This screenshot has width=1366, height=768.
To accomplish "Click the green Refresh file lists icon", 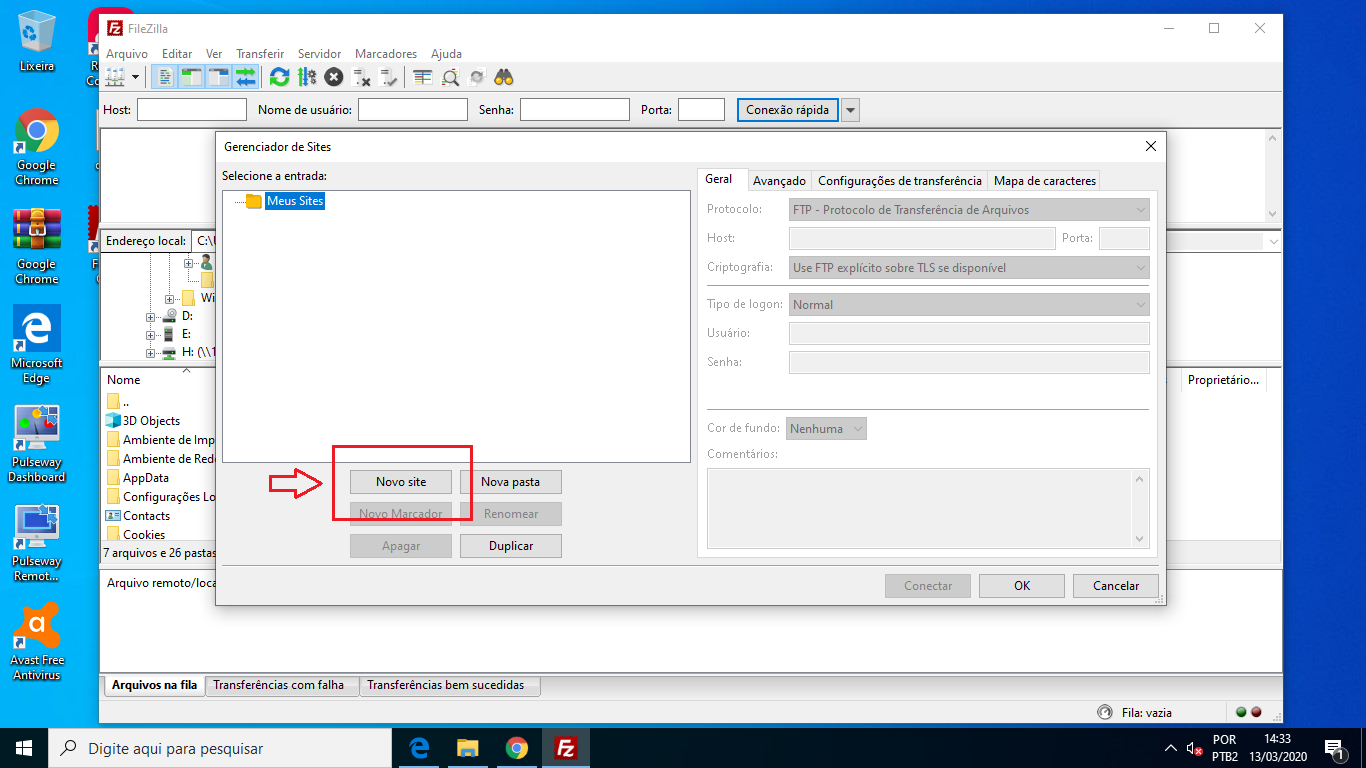I will pyautogui.click(x=280, y=77).
